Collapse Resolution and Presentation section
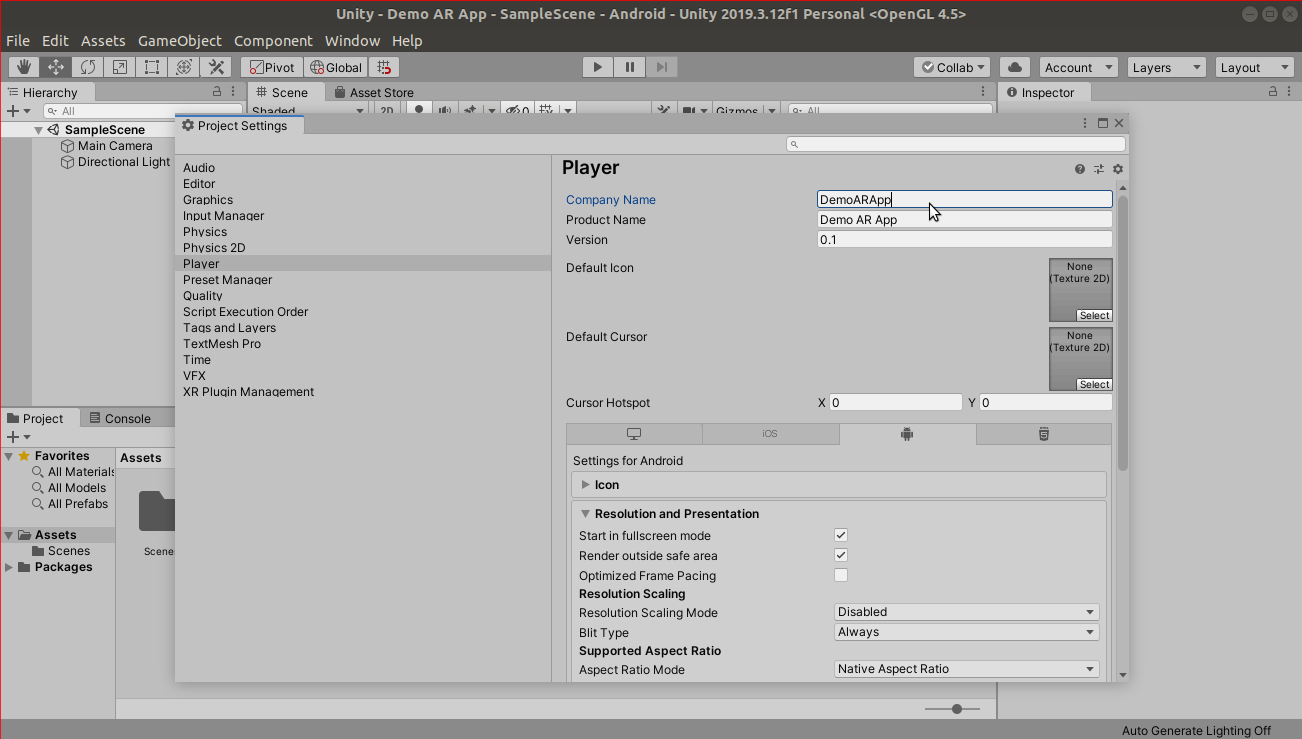This screenshot has width=1302, height=739. 586,514
